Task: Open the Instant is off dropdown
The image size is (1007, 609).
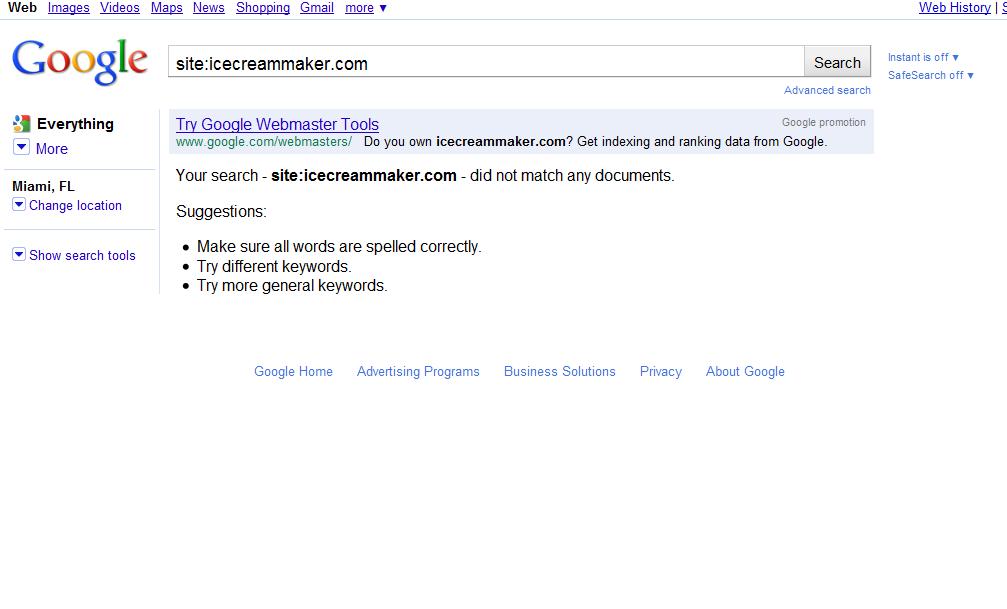Action: [923, 57]
